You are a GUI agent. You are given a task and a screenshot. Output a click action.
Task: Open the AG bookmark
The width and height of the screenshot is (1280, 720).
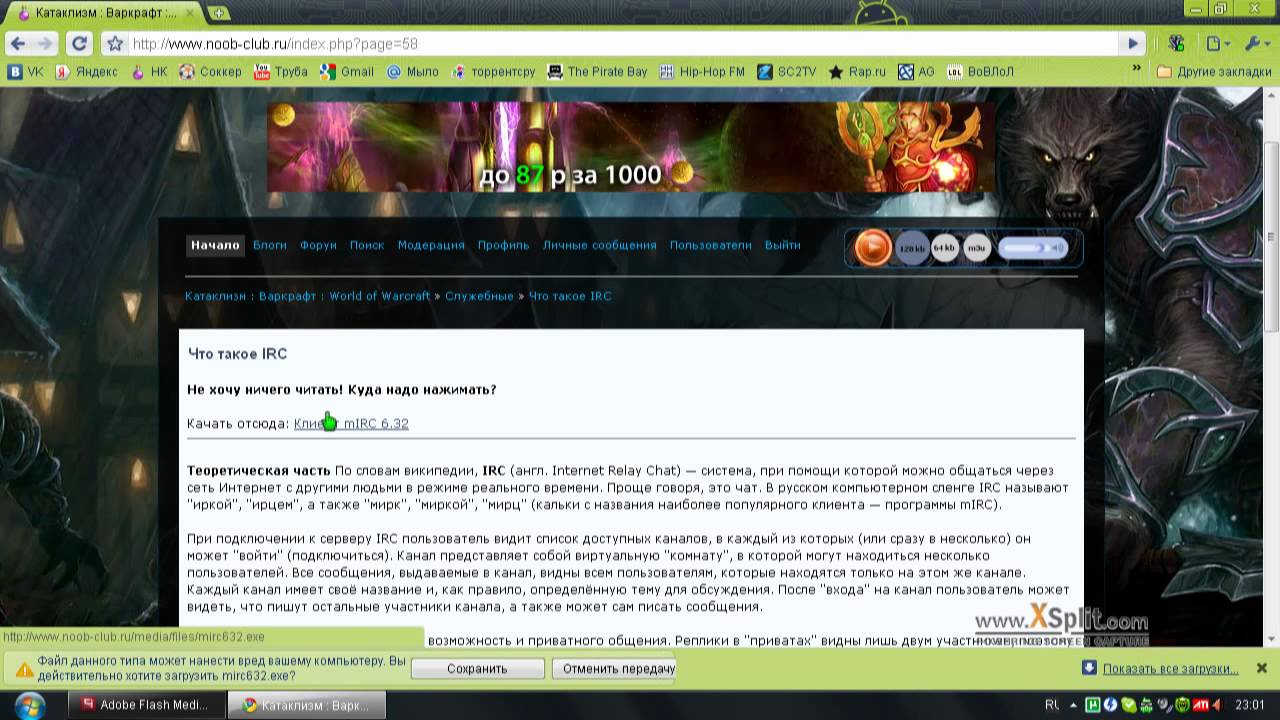coord(916,72)
